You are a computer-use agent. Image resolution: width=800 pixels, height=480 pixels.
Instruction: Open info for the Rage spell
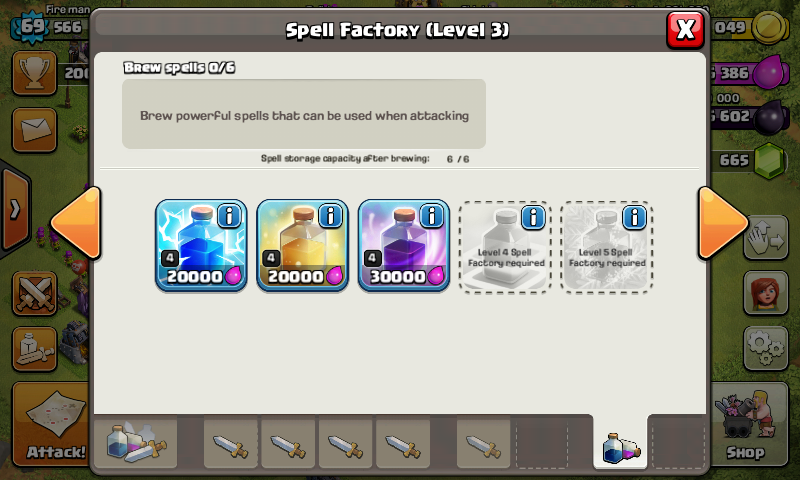(432, 216)
